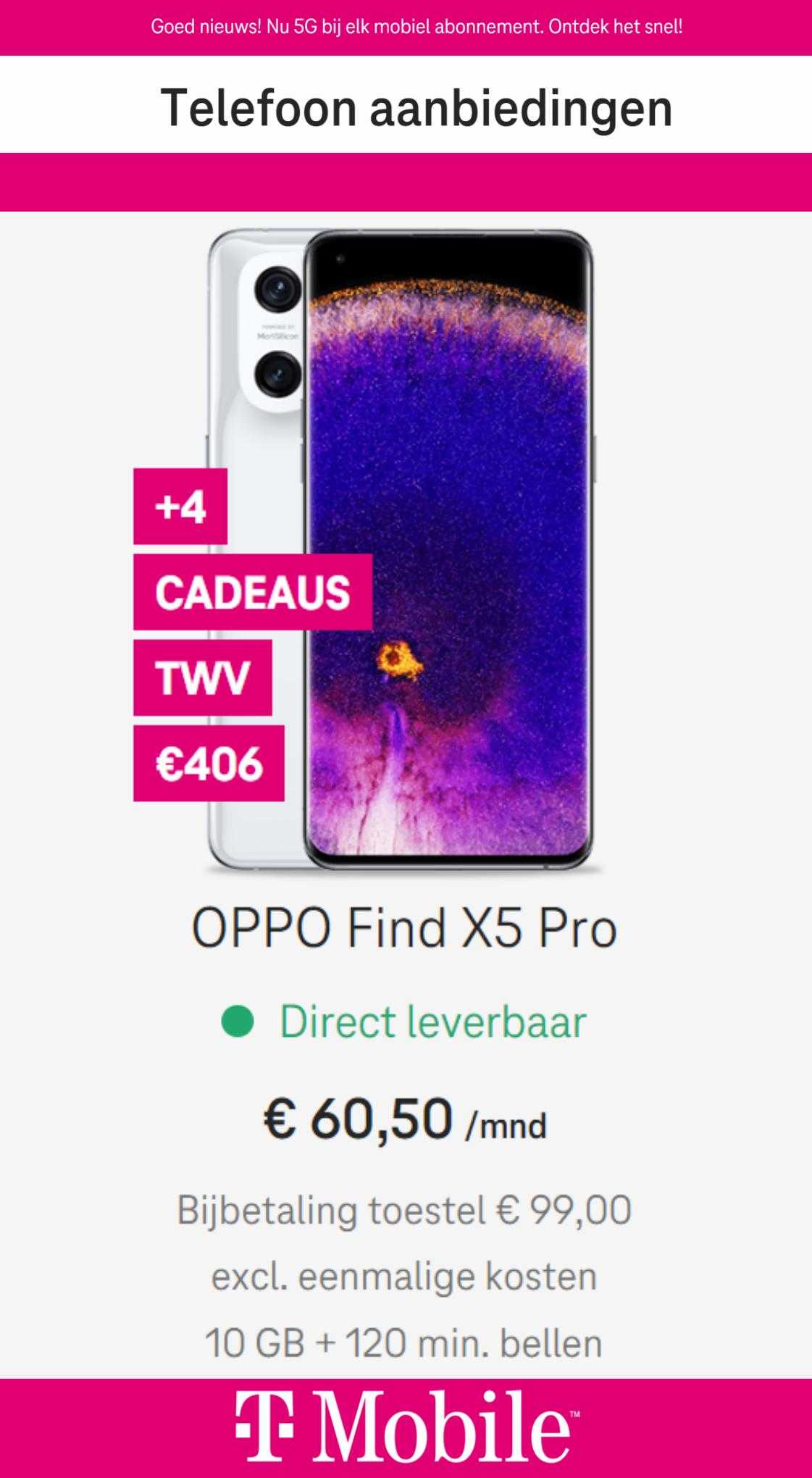
Task: Click the '10 GB + 120 min. bellen' bundle text
Action: [x=404, y=1343]
